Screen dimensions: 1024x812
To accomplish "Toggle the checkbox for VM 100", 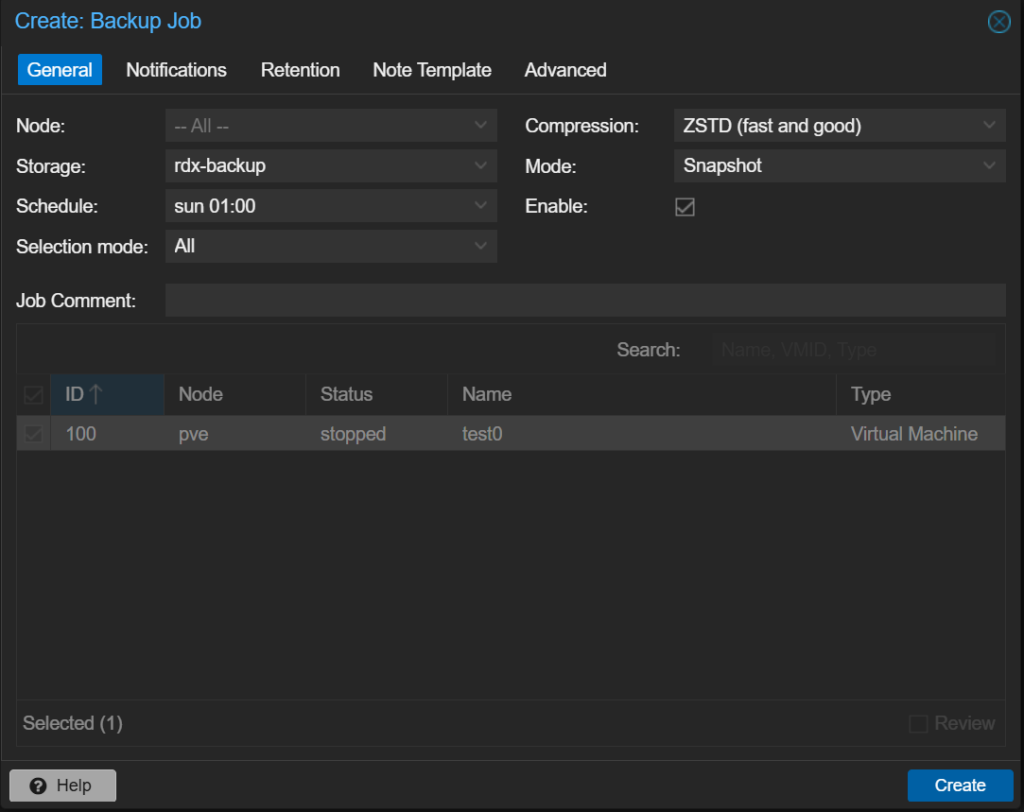I will pyautogui.click(x=33, y=434).
